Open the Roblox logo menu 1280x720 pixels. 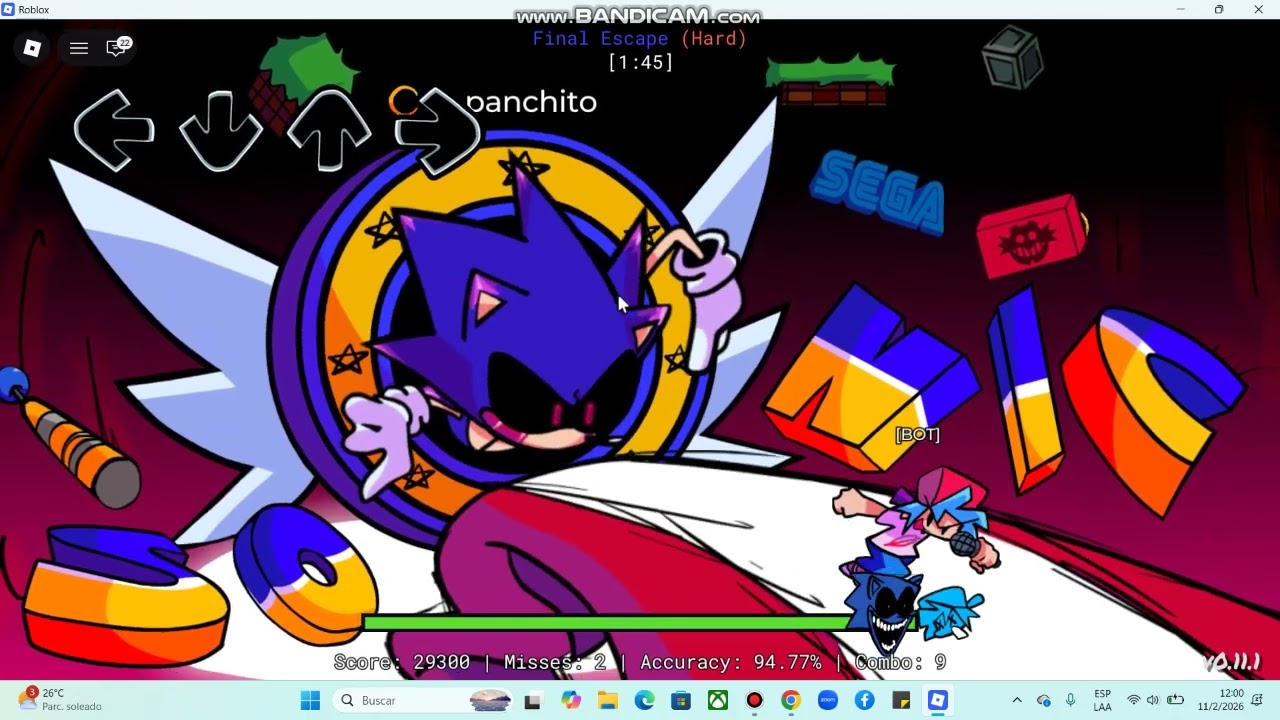click(32, 48)
